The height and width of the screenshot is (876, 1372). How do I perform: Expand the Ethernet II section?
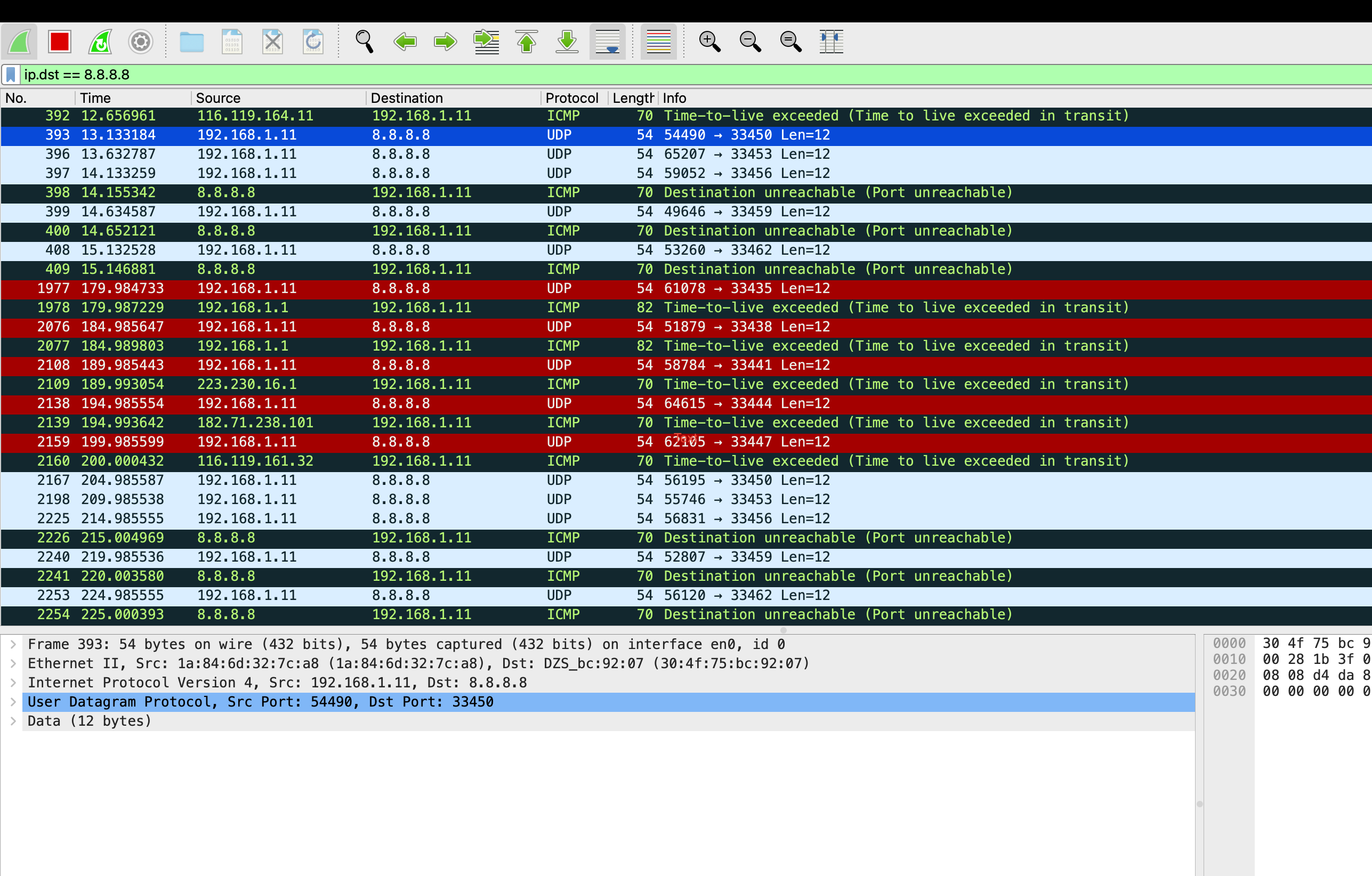pyautogui.click(x=13, y=663)
